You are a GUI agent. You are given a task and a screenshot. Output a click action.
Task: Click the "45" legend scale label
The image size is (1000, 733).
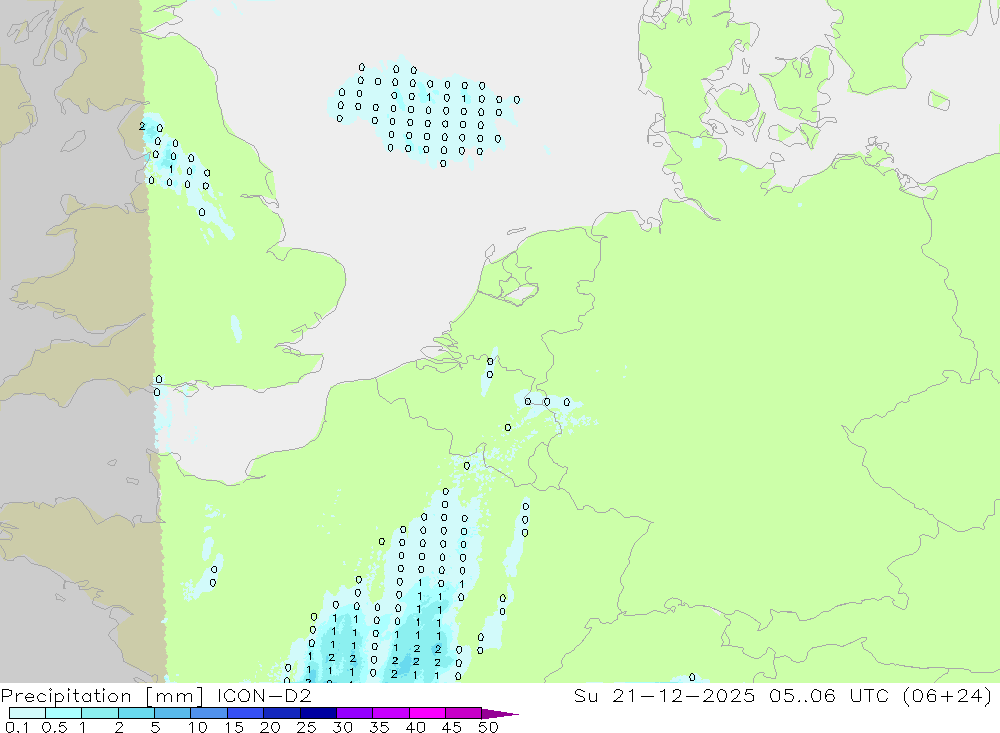[452, 727]
